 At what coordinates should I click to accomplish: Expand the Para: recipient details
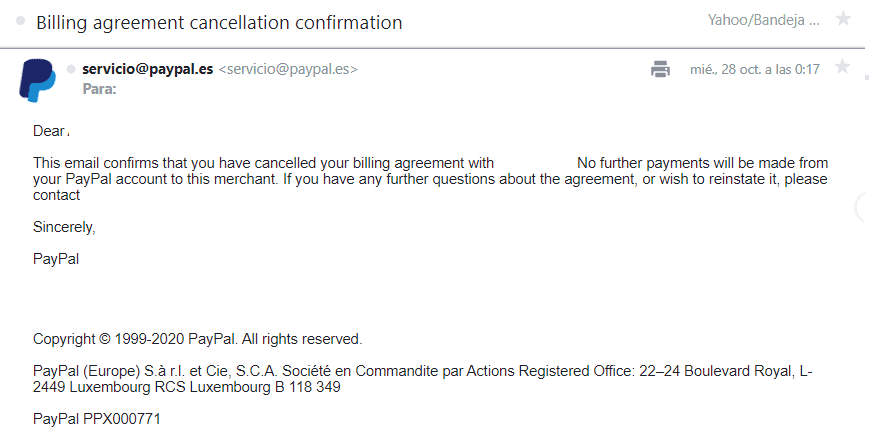[99, 89]
